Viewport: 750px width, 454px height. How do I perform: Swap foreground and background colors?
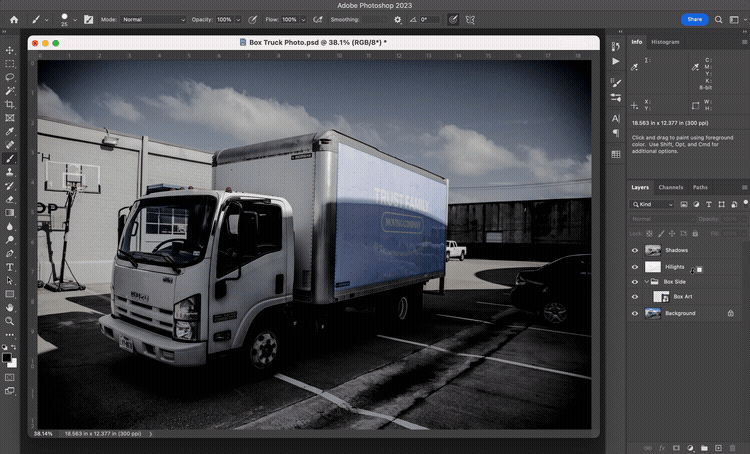click(14, 347)
